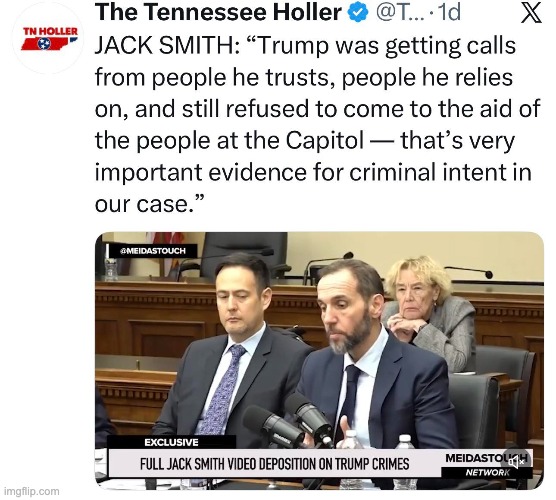Click the Tennessee state shape in the logo

tap(49, 44)
